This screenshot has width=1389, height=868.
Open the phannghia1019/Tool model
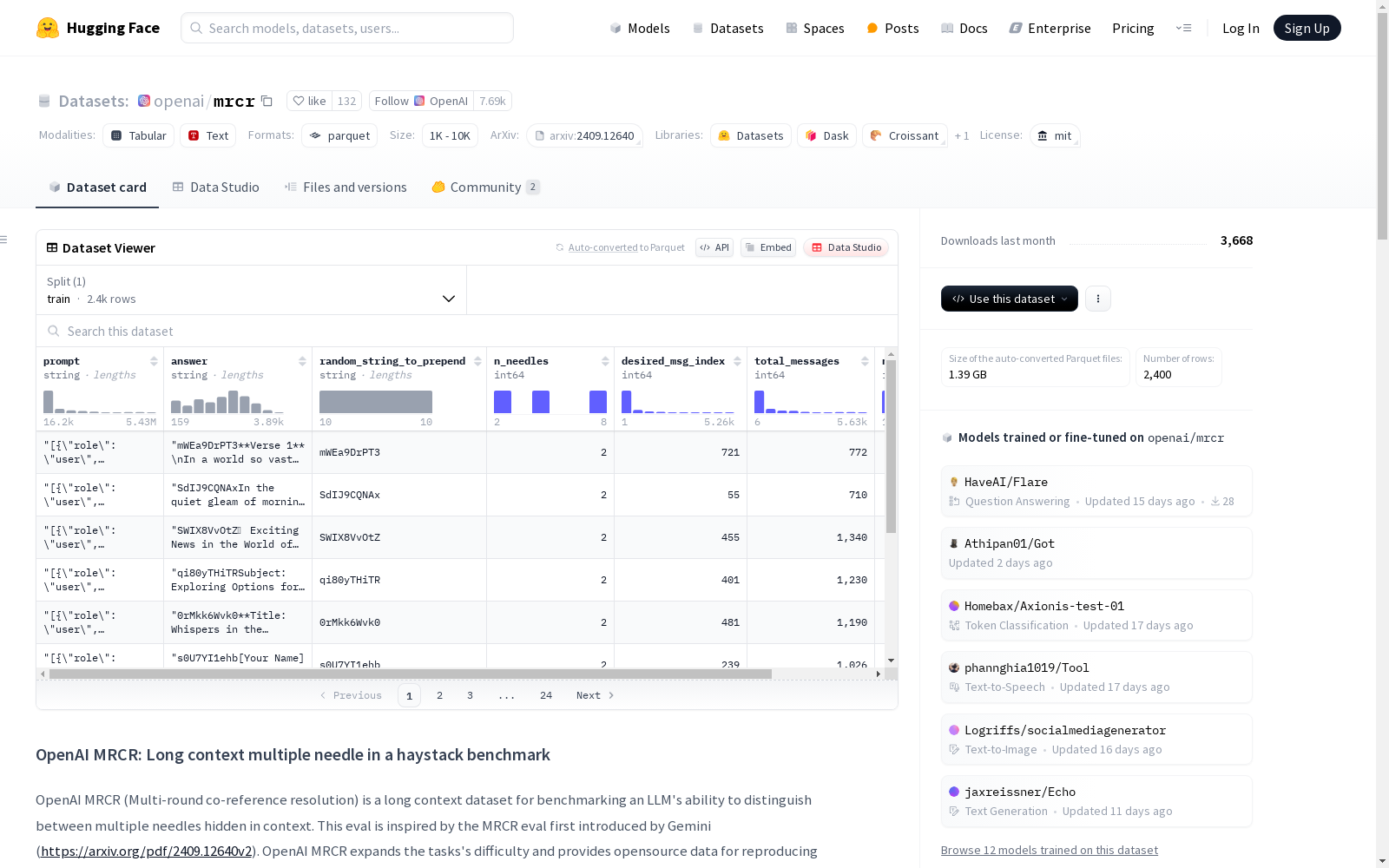[x=1096, y=677]
